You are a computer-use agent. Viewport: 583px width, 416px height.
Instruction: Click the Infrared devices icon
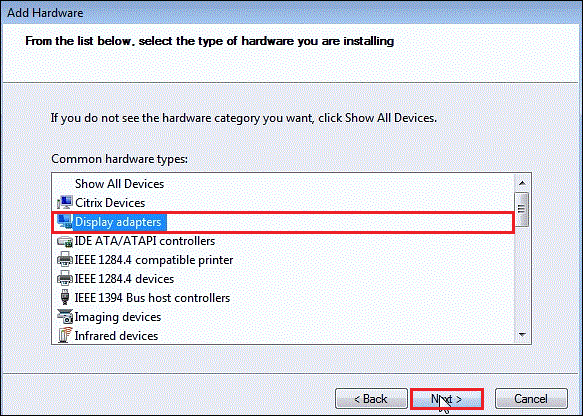(x=65, y=335)
